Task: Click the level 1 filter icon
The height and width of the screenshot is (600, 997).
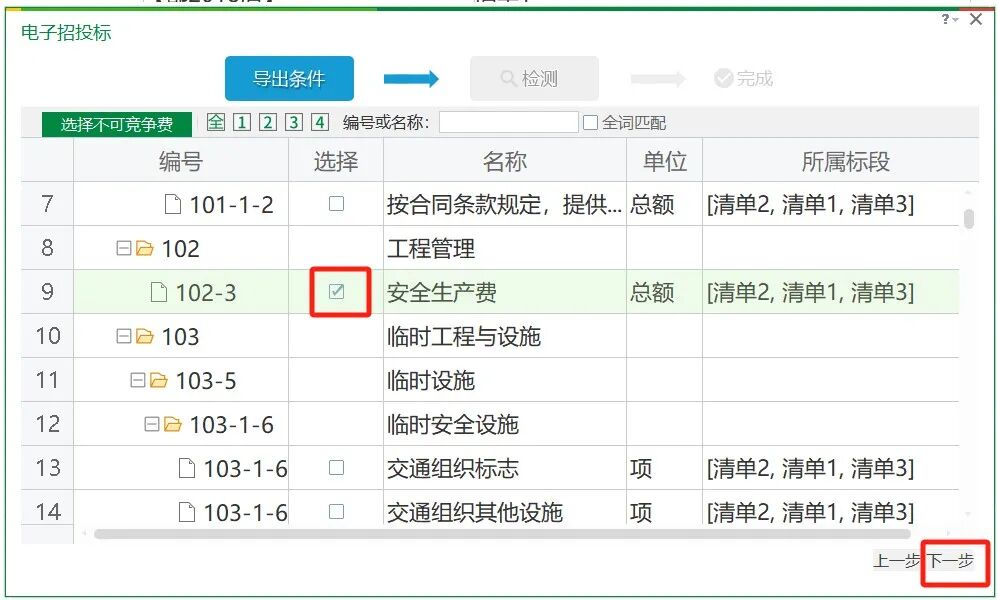Action: click(242, 122)
